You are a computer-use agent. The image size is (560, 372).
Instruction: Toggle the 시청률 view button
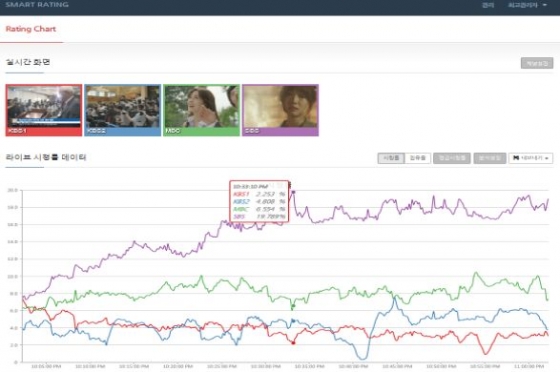coord(391,158)
